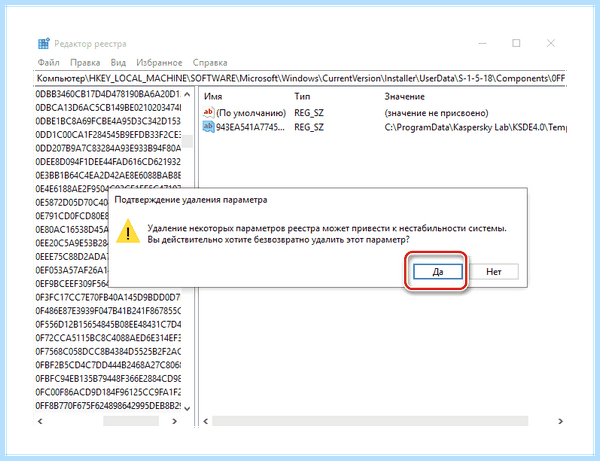Select key 0F3FC17CC7E70FB40A145D9BDD0D7
The image size is (600, 461).
pos(108,297)
